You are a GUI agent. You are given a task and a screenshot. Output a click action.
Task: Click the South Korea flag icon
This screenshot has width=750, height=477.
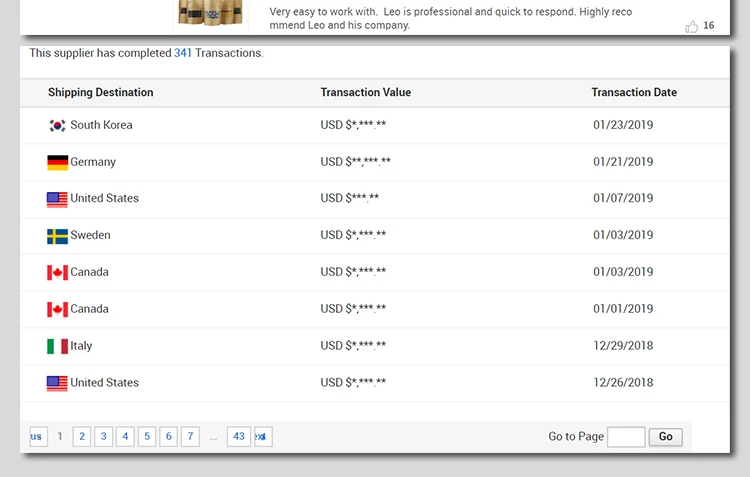(x=57, y=126)
